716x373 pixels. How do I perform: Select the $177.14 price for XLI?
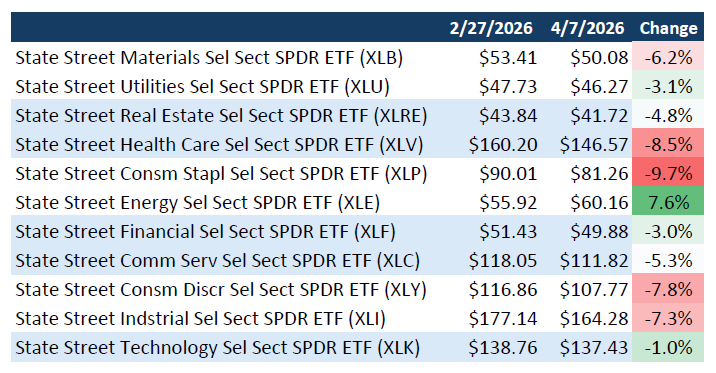click(503, 319)
